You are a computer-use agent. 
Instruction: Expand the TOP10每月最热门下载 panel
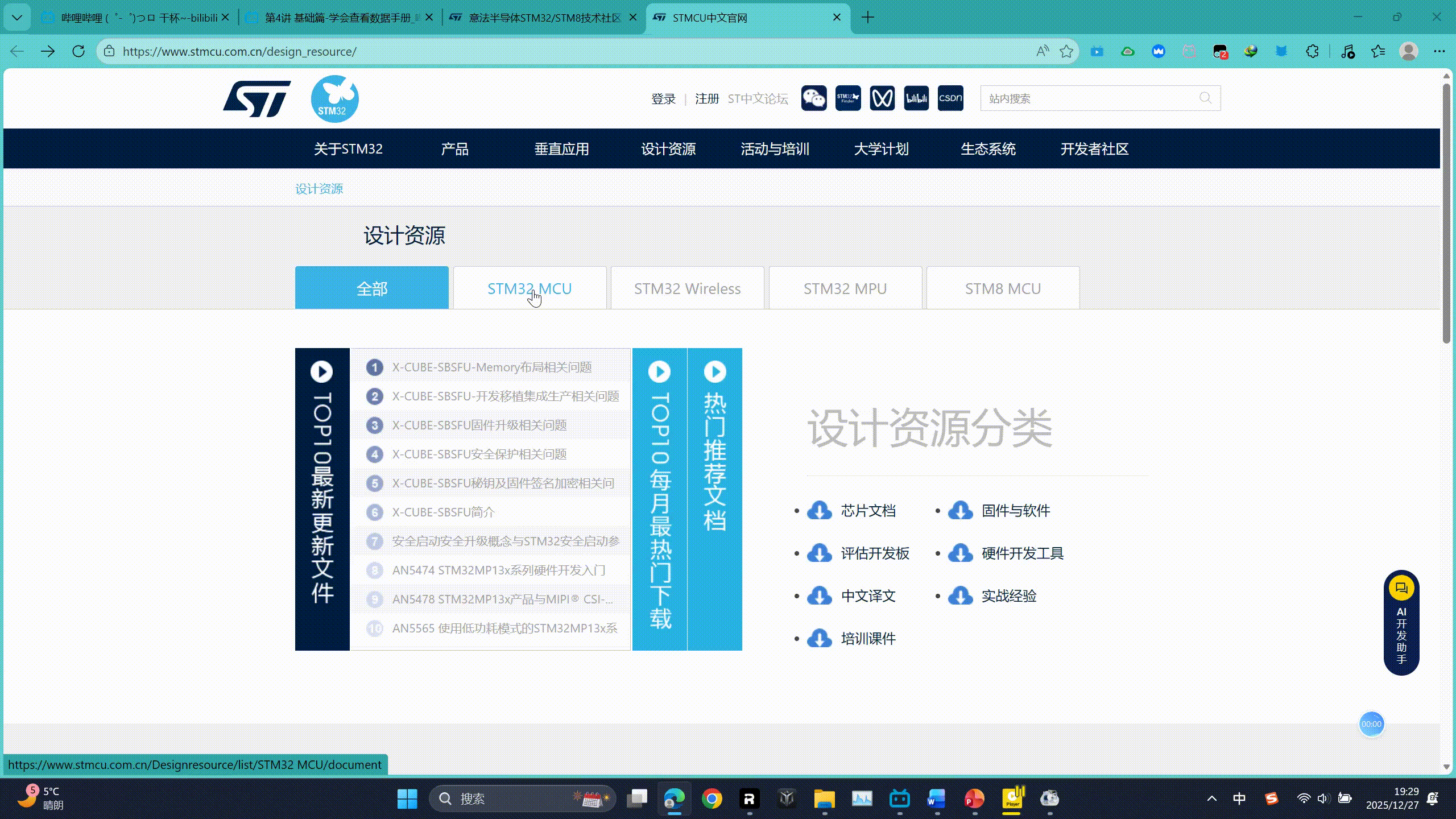pyautogui.click(x=660, y=499)
